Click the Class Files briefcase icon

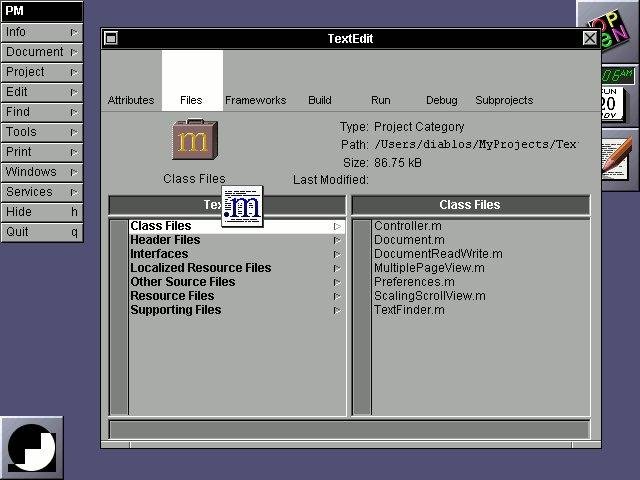click(x=195, y=139)
